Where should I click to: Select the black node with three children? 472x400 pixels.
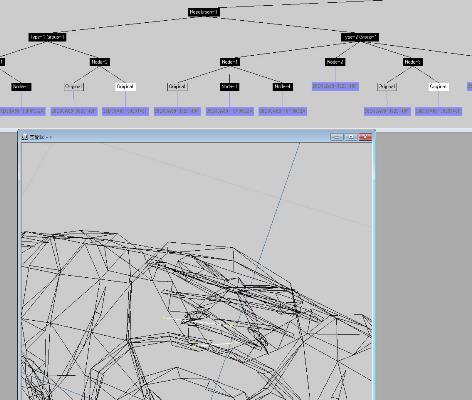pos(230,62)
